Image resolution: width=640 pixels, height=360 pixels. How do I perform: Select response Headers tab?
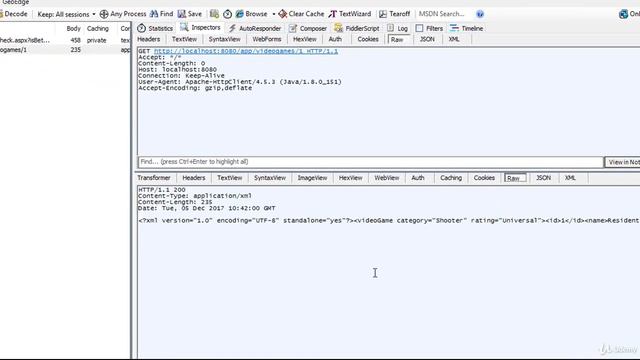193,178
